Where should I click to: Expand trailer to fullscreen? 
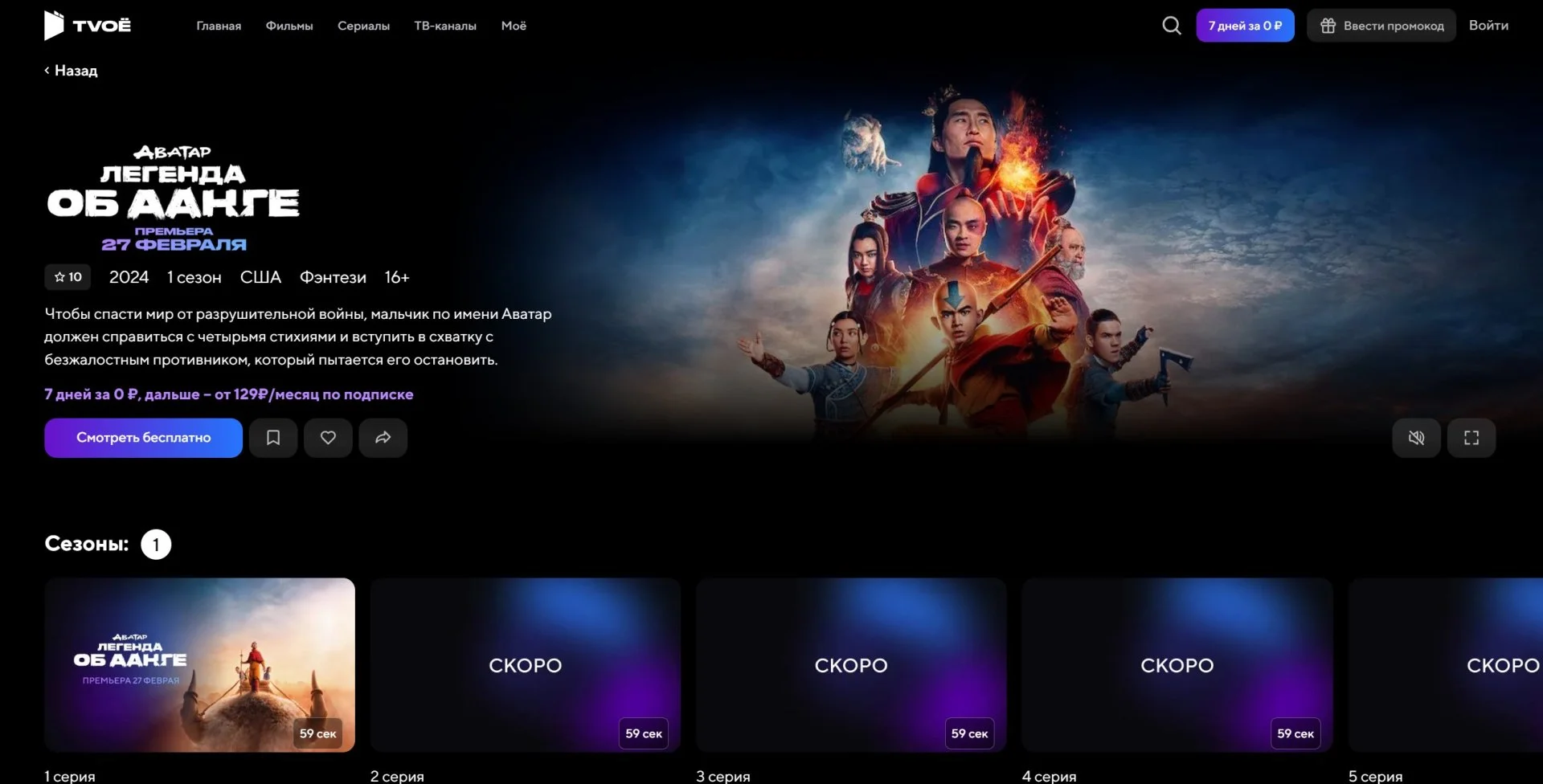(1471, 438)
